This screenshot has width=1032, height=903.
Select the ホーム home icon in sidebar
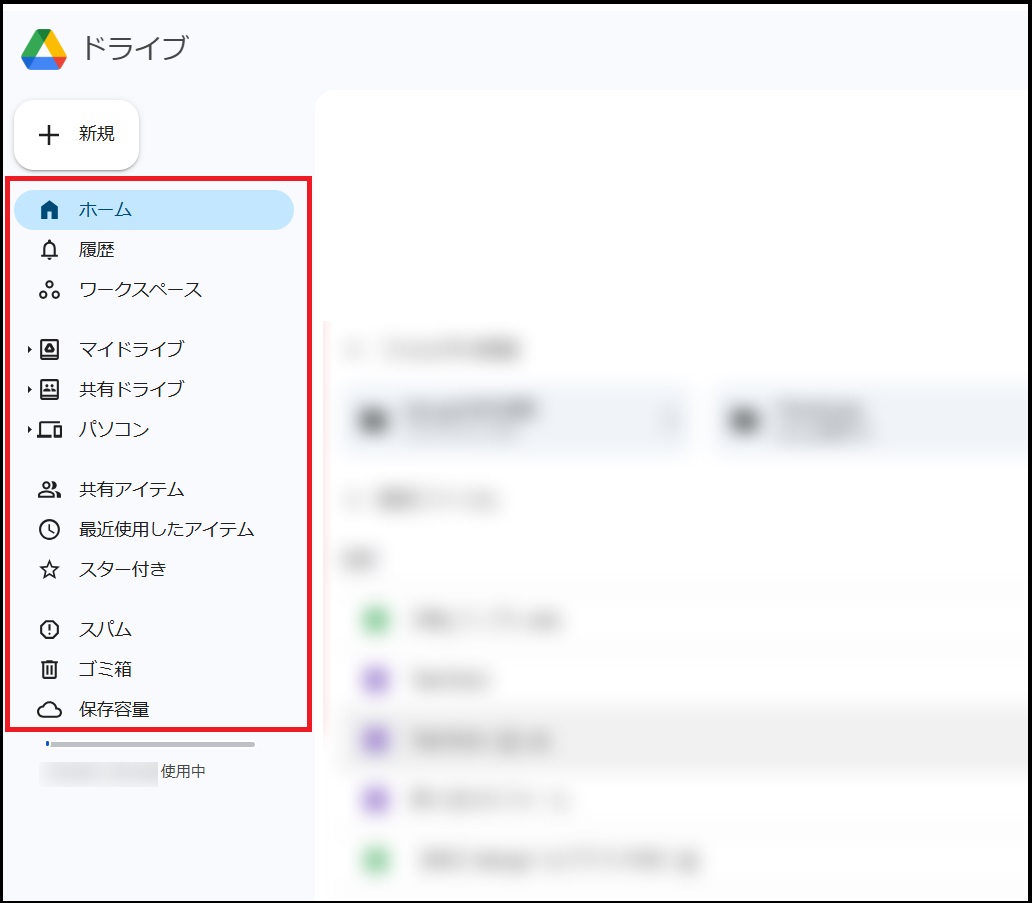click(x=49, y=210)
